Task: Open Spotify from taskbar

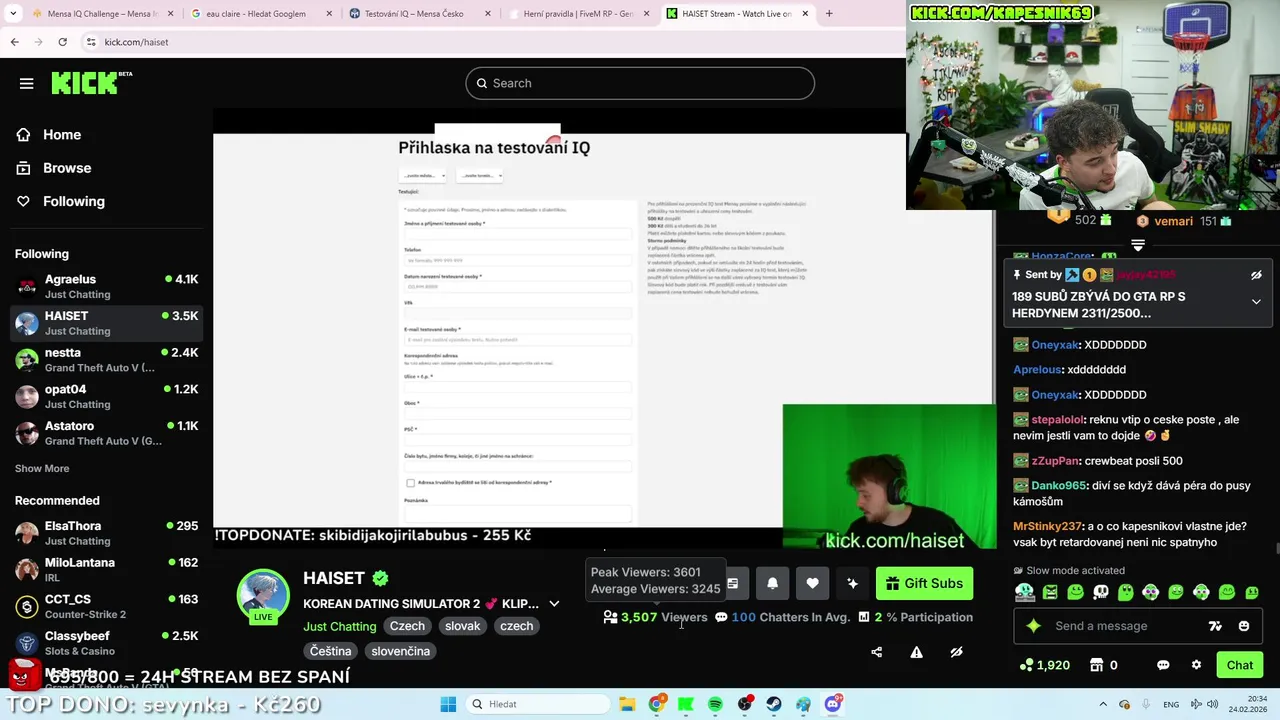Action: [715, 704]
